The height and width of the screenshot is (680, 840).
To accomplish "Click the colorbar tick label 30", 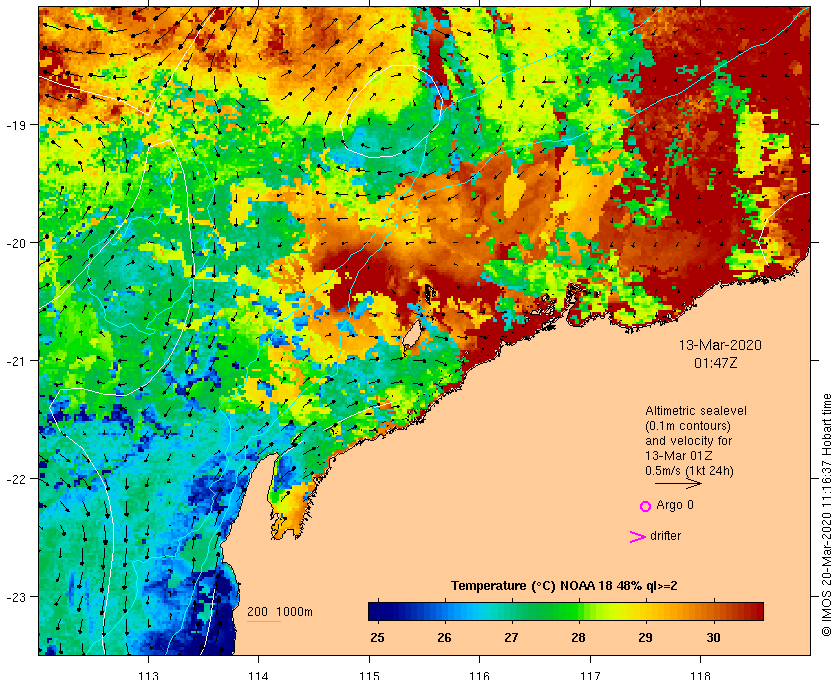I will pyautogui.click(x=713, y=638).
